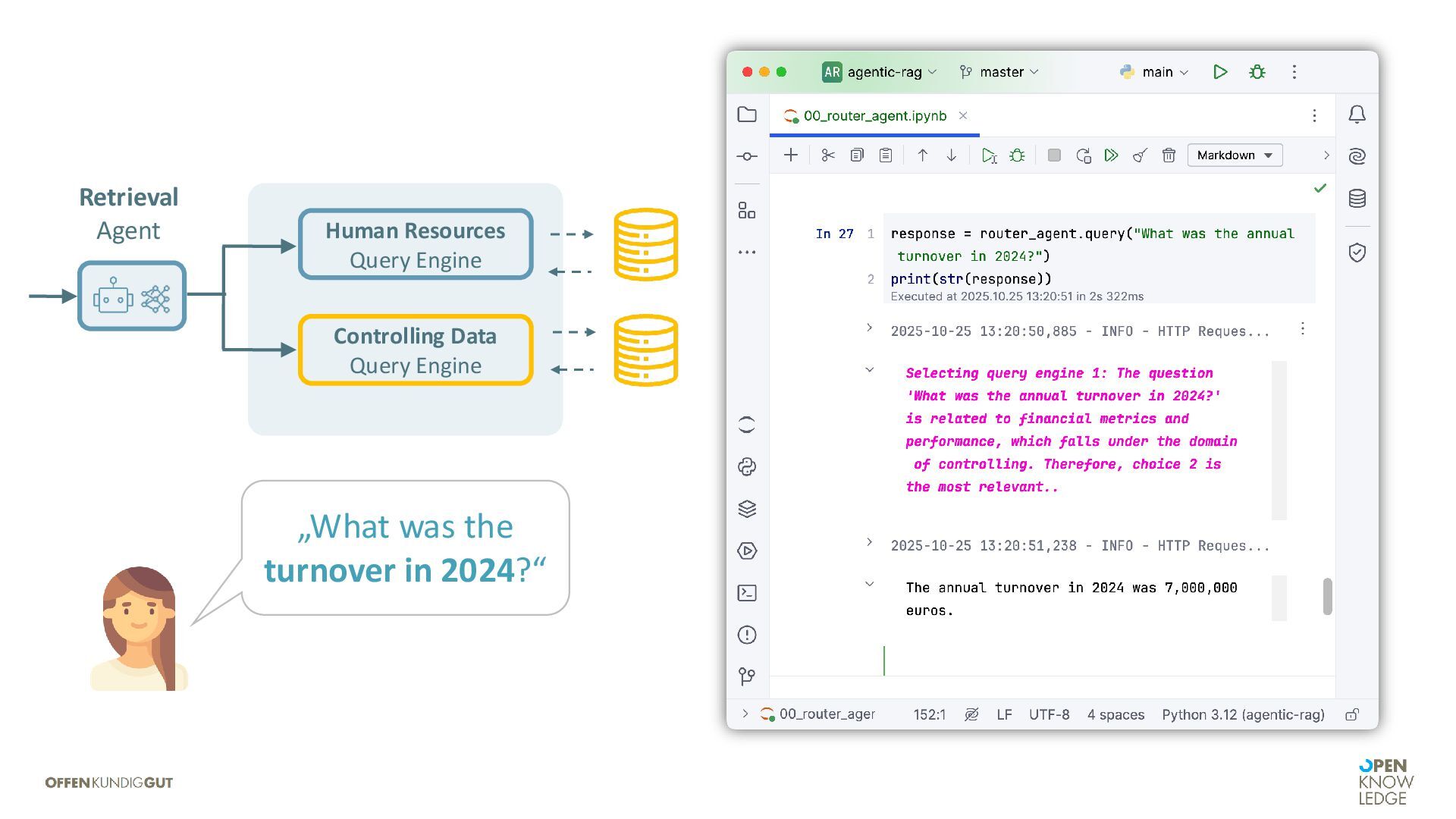Open the Terminal tool window
The height and width of the screenshot is (819, 1456).
tap(747, 593)
